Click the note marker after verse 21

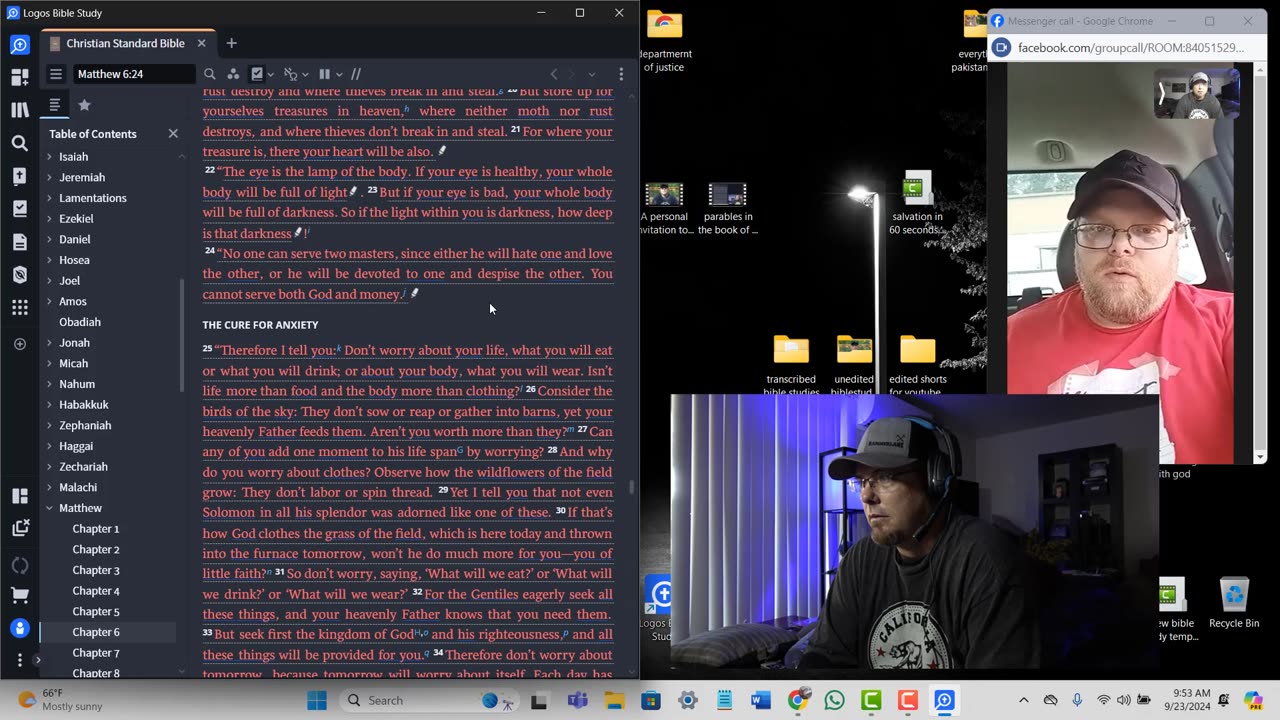coord(442,151)
